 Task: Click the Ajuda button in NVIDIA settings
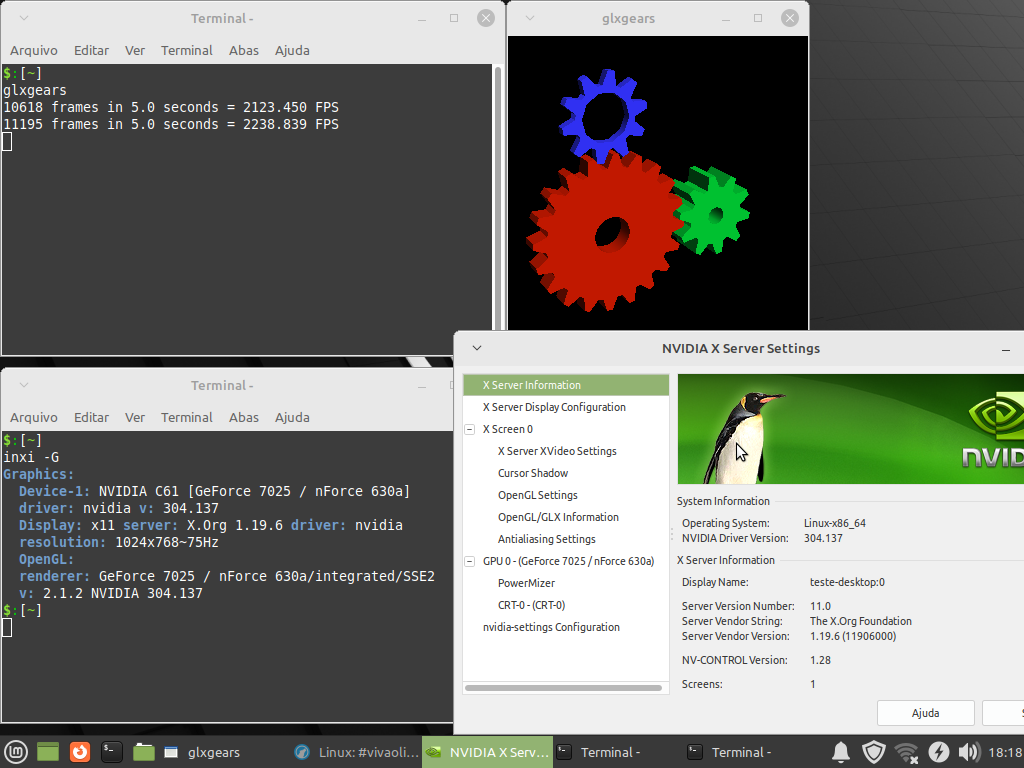(x=925, y=713)
